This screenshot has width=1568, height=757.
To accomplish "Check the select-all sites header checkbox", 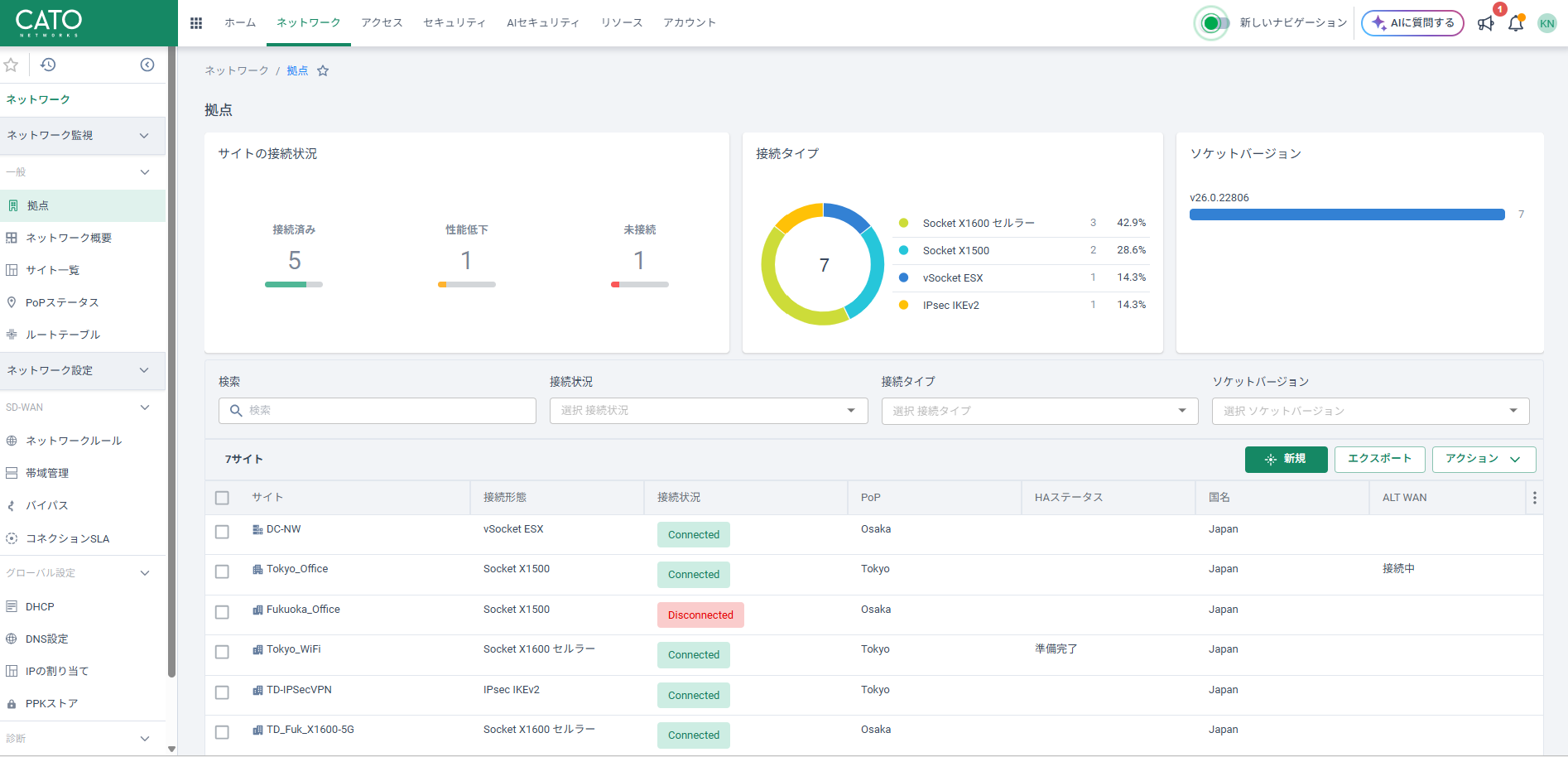I will 222,498.
